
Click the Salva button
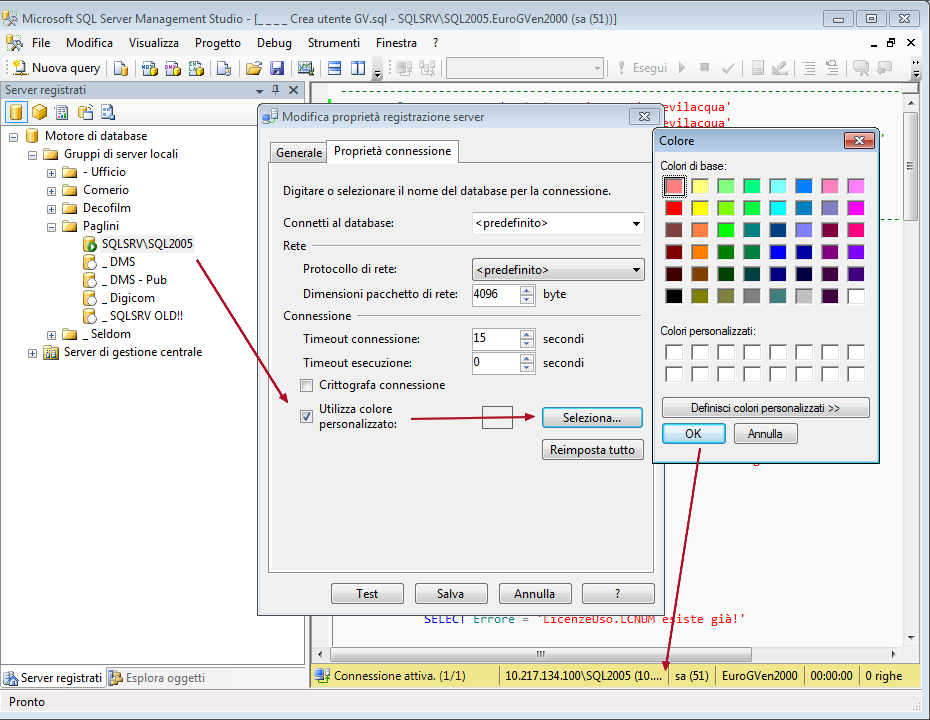pos(451,594)
